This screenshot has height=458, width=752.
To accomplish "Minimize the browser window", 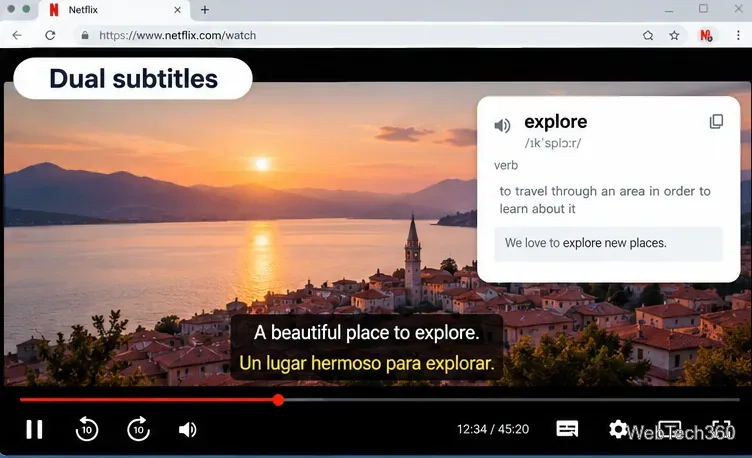I will [669, 10].
